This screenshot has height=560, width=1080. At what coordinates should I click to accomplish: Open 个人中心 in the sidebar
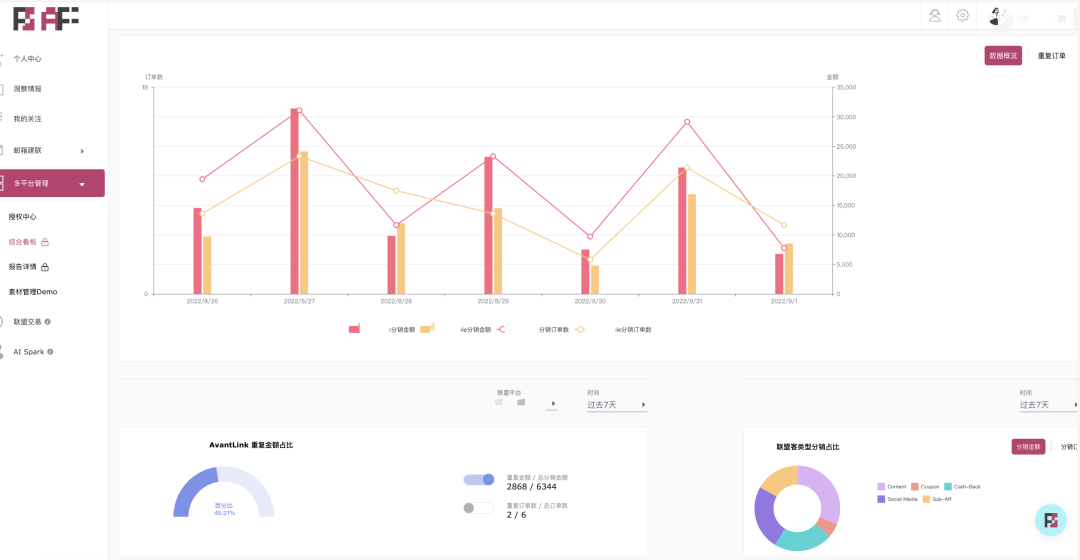tap(28, 59)
